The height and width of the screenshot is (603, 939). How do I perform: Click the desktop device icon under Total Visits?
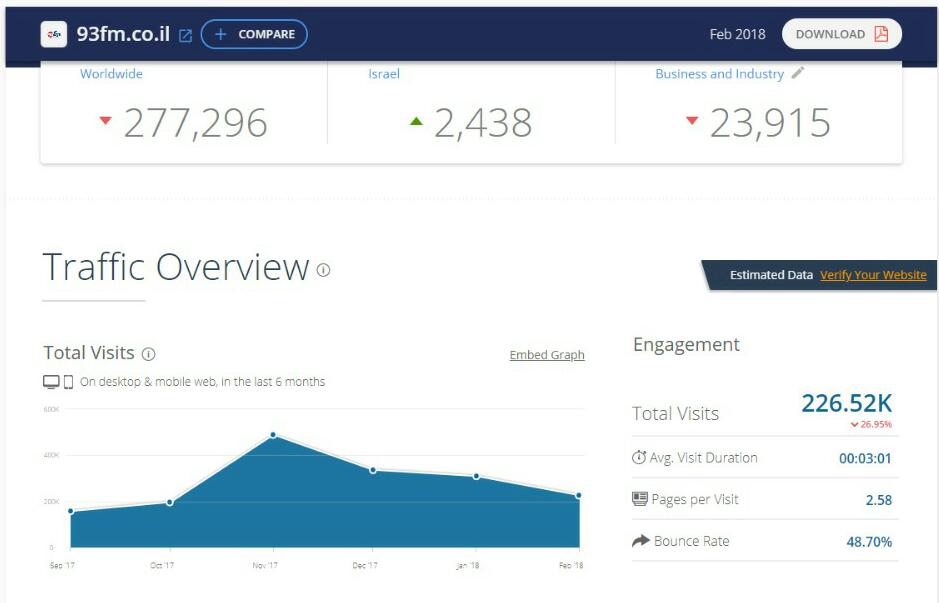(51, 382)
